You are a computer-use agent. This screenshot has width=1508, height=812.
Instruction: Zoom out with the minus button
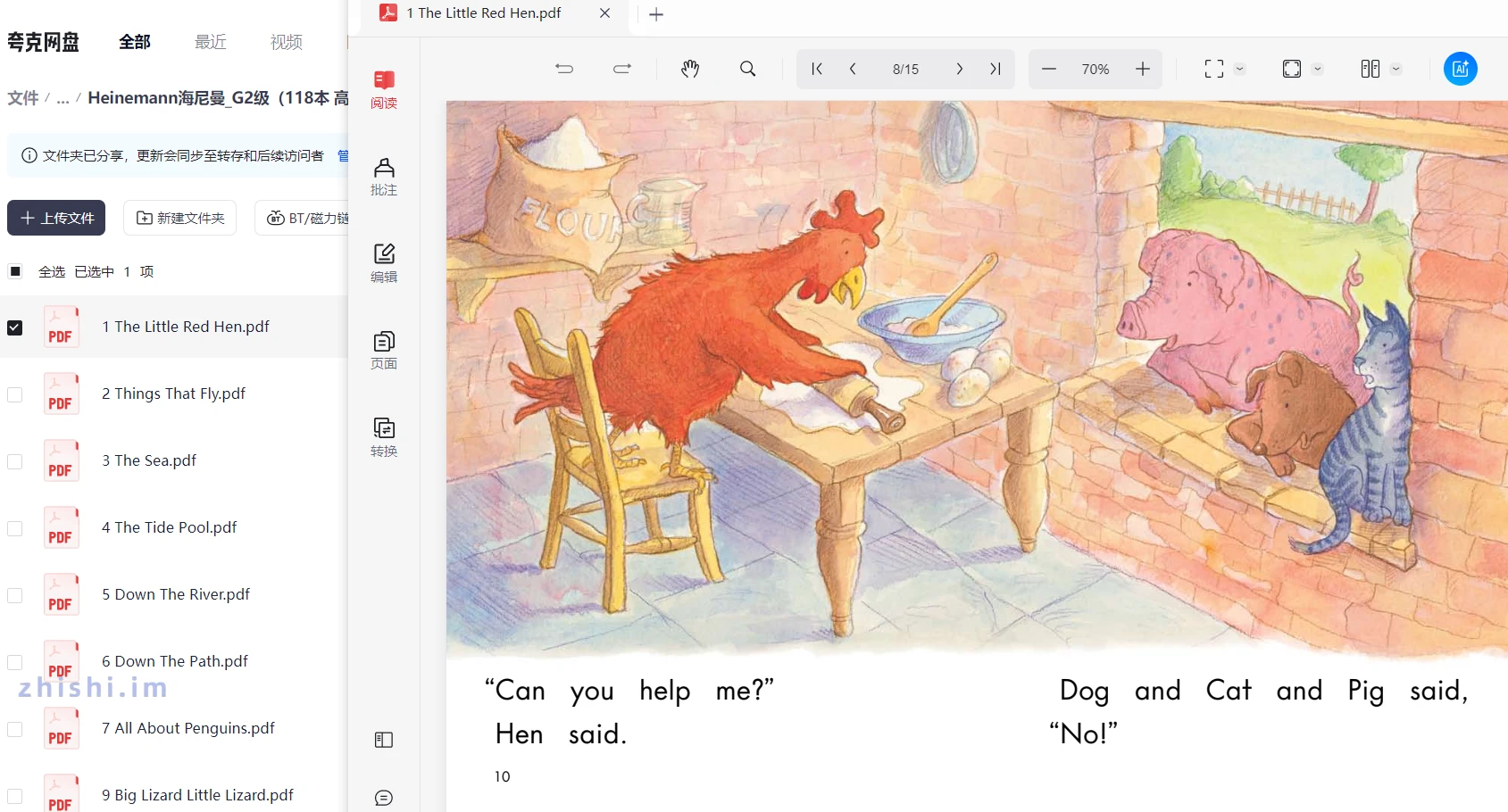click(x=1049, y=69)
